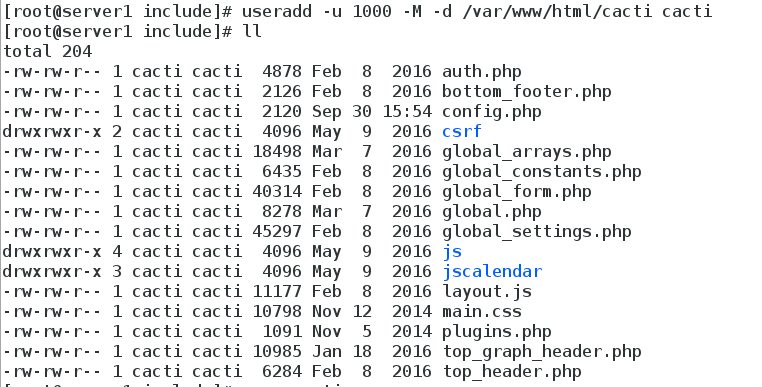Image resolution: width=762 pixels, height=387 pixels.
Task: Click file size 18498 of global_arrays.php
Action: click(277, 152)
